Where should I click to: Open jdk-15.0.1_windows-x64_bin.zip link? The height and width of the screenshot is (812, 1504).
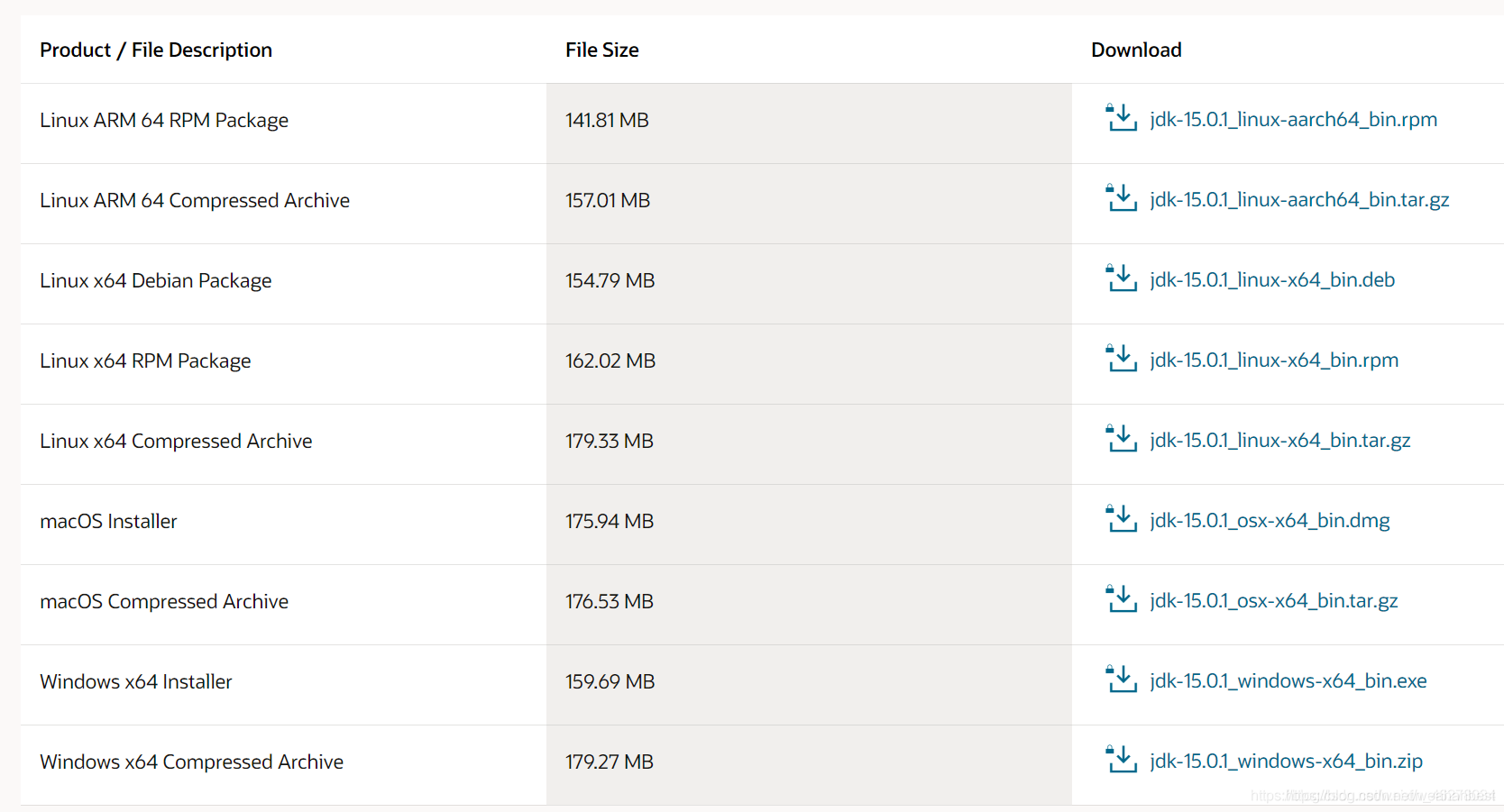pyautogui.click(x=1287, y=762)
